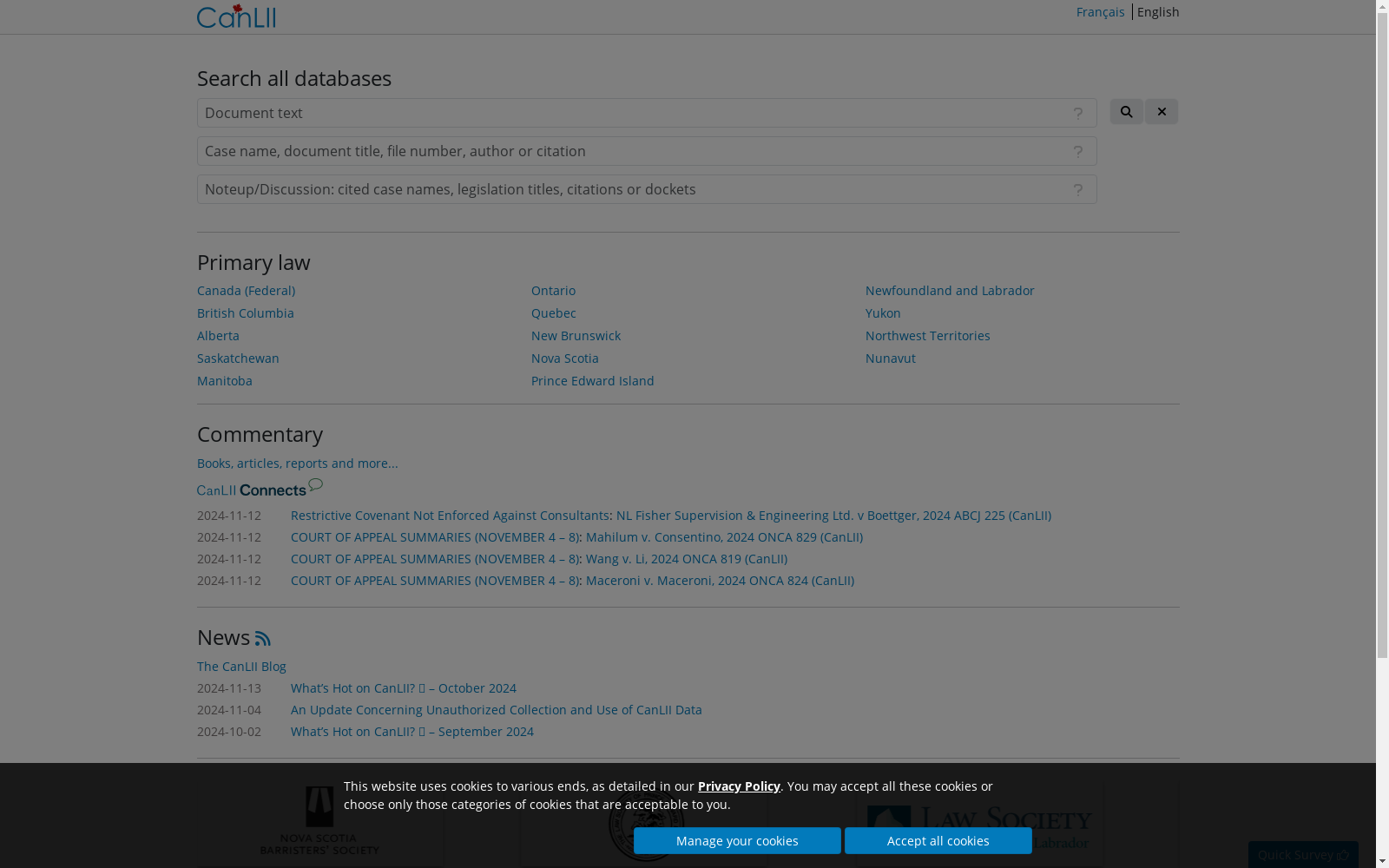Click Nova Scotia Barristers' Society logo
The image size is (1389, 868).
[319, 820]
